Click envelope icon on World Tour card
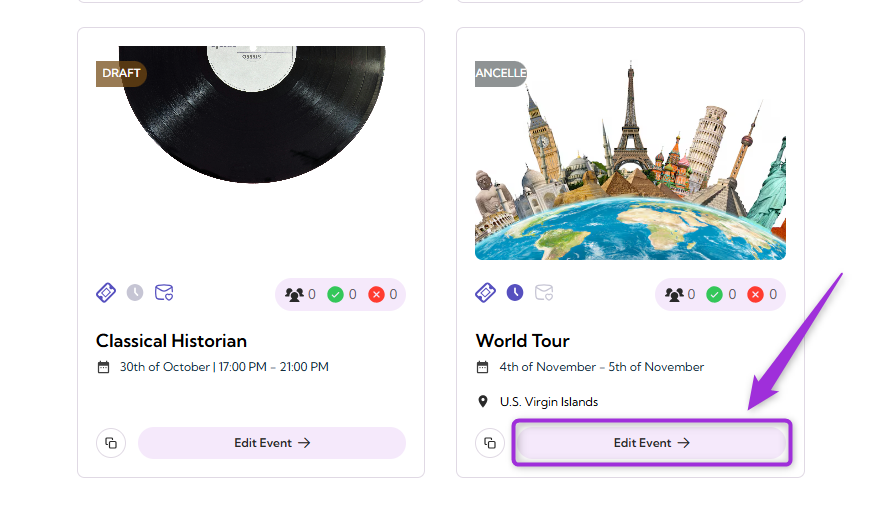This screenshot has height=510, width=884. point(544,293)
